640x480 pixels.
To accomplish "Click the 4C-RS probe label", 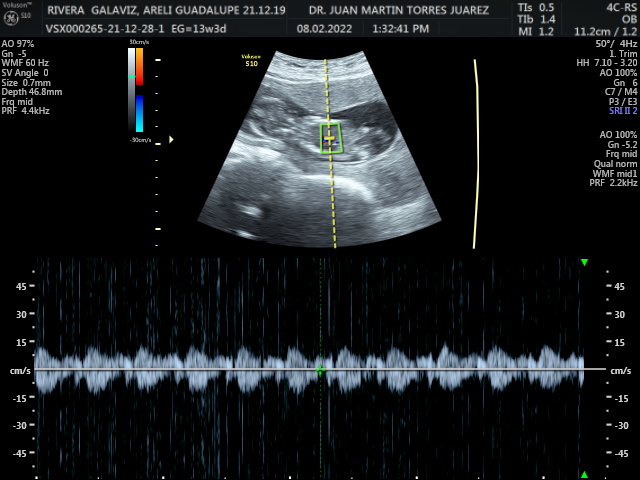I will pos(614,8).
